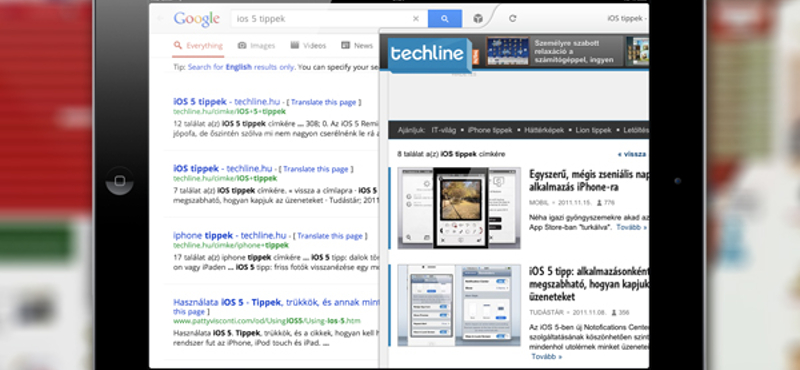Click 'Tovább »' under the iPhone app article

click(632, 227)
